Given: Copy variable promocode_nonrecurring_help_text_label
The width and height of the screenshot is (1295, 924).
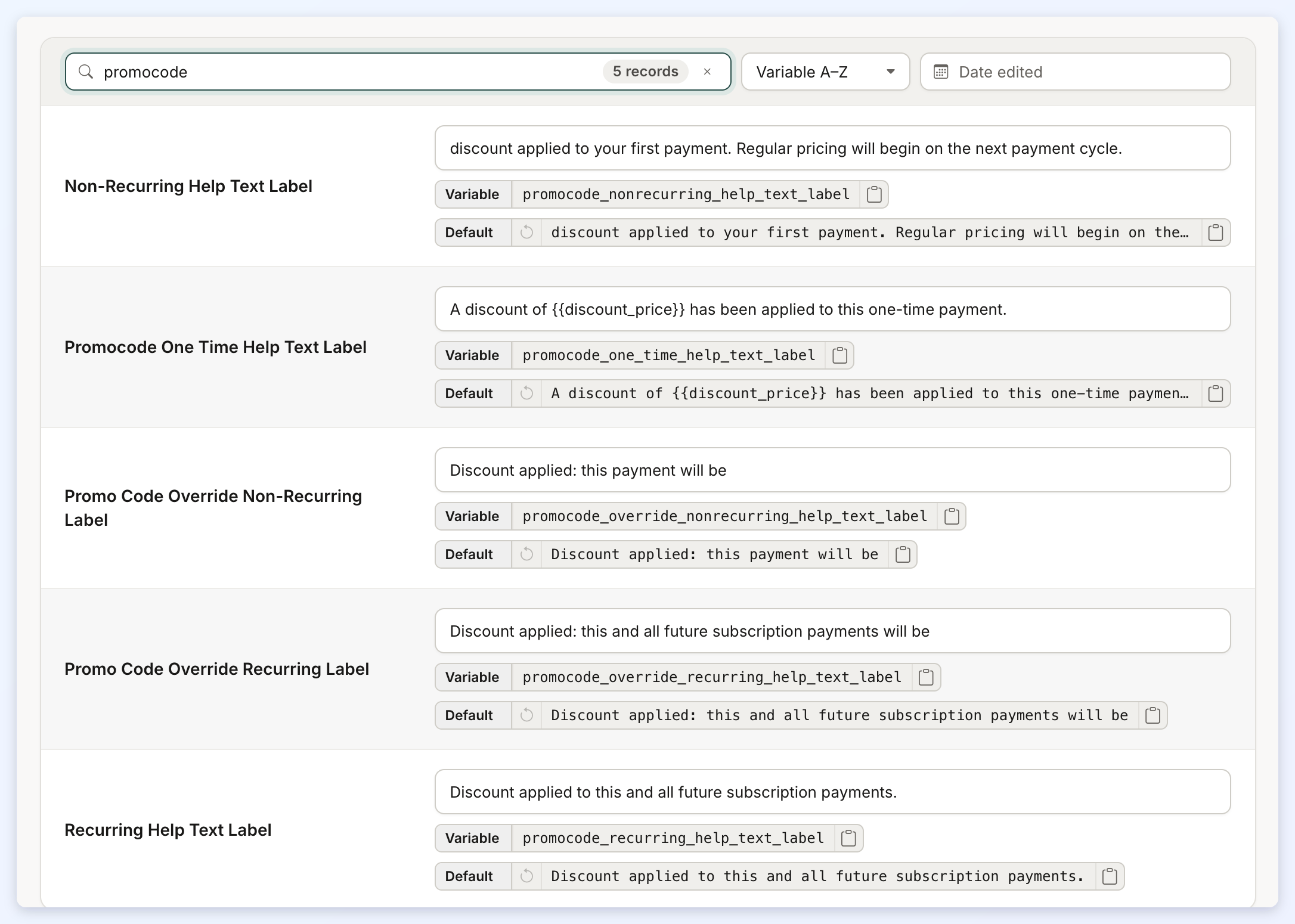Looking at the screenshot, I should pos(874,194).
